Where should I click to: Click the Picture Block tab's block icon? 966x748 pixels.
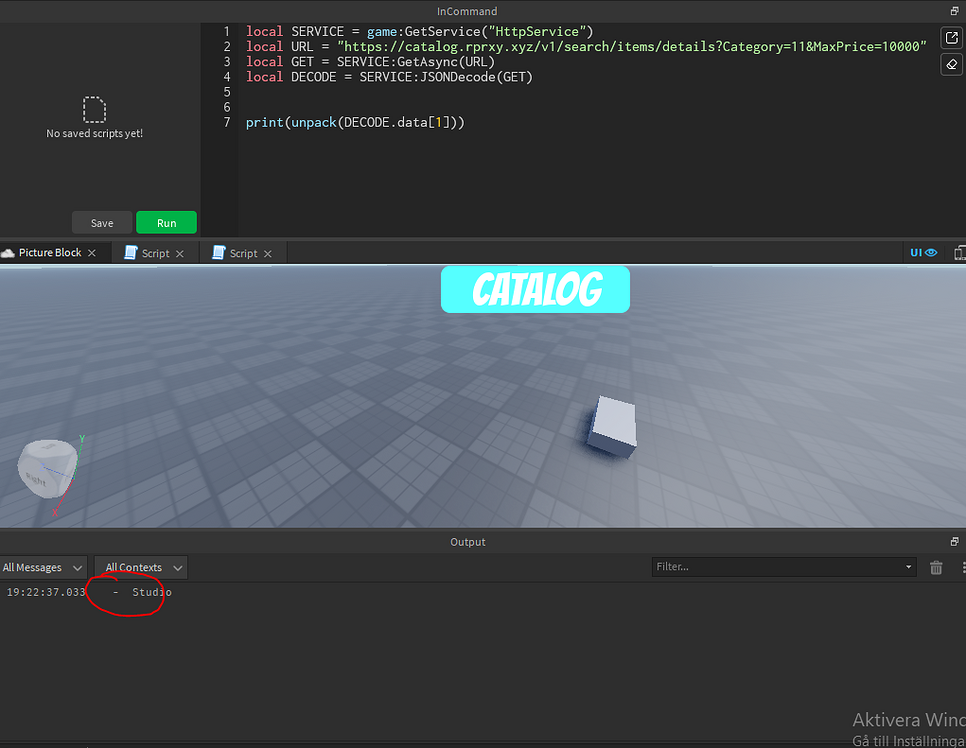pyautogui.click(x=8, y=253)
